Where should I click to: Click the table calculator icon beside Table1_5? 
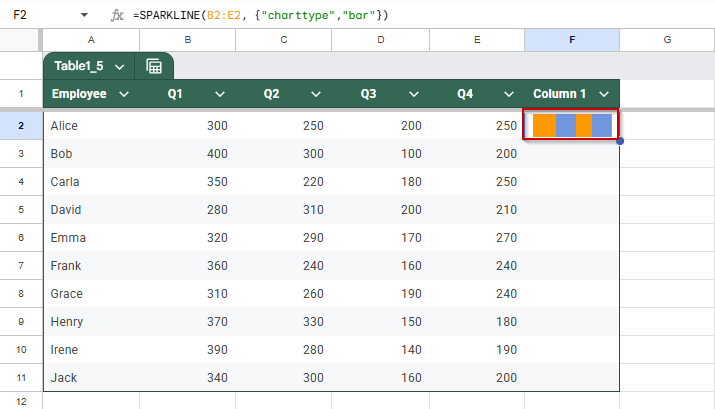[154, 67]
